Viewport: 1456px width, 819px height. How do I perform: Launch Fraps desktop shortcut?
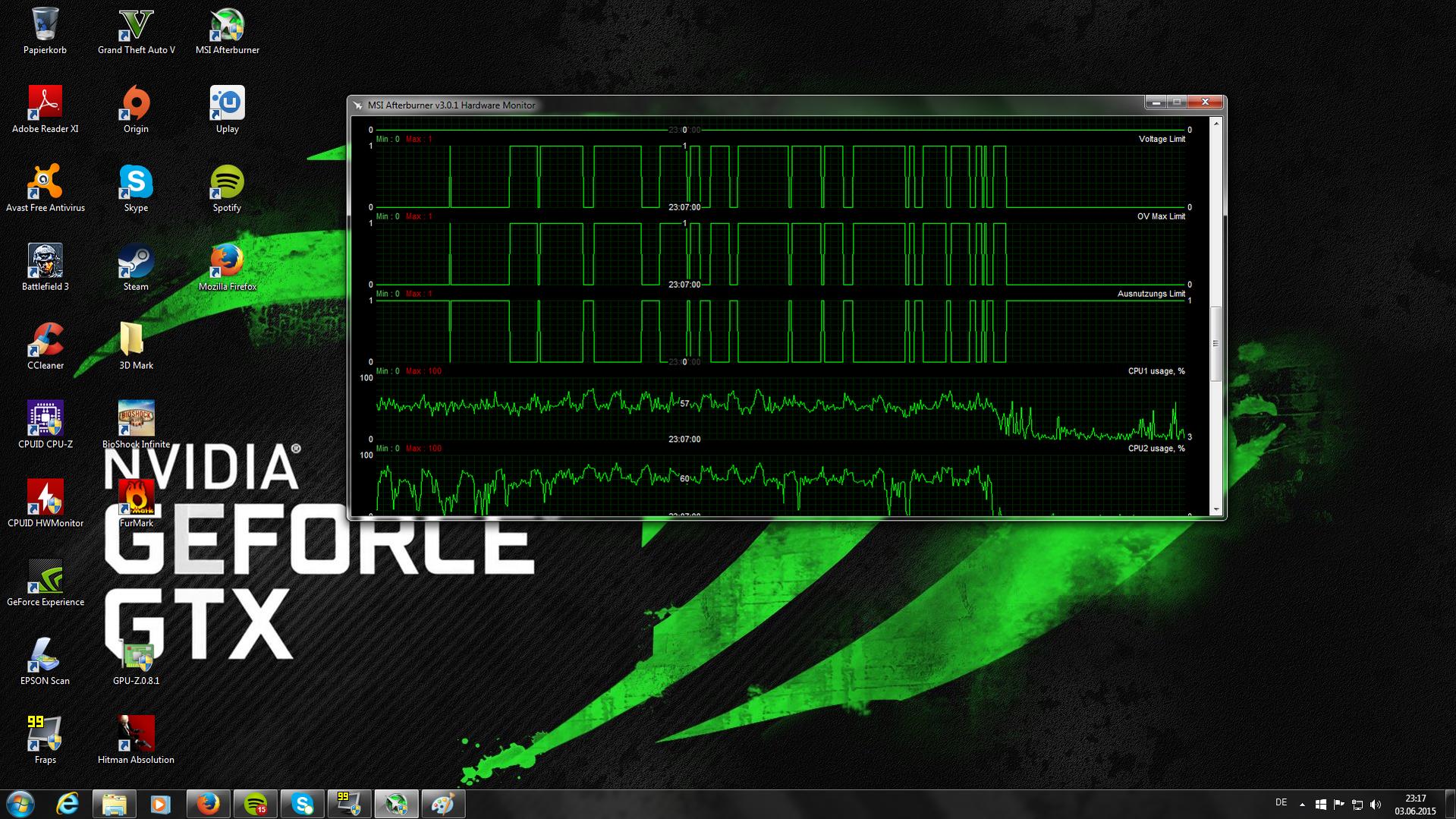click(45, 742)
